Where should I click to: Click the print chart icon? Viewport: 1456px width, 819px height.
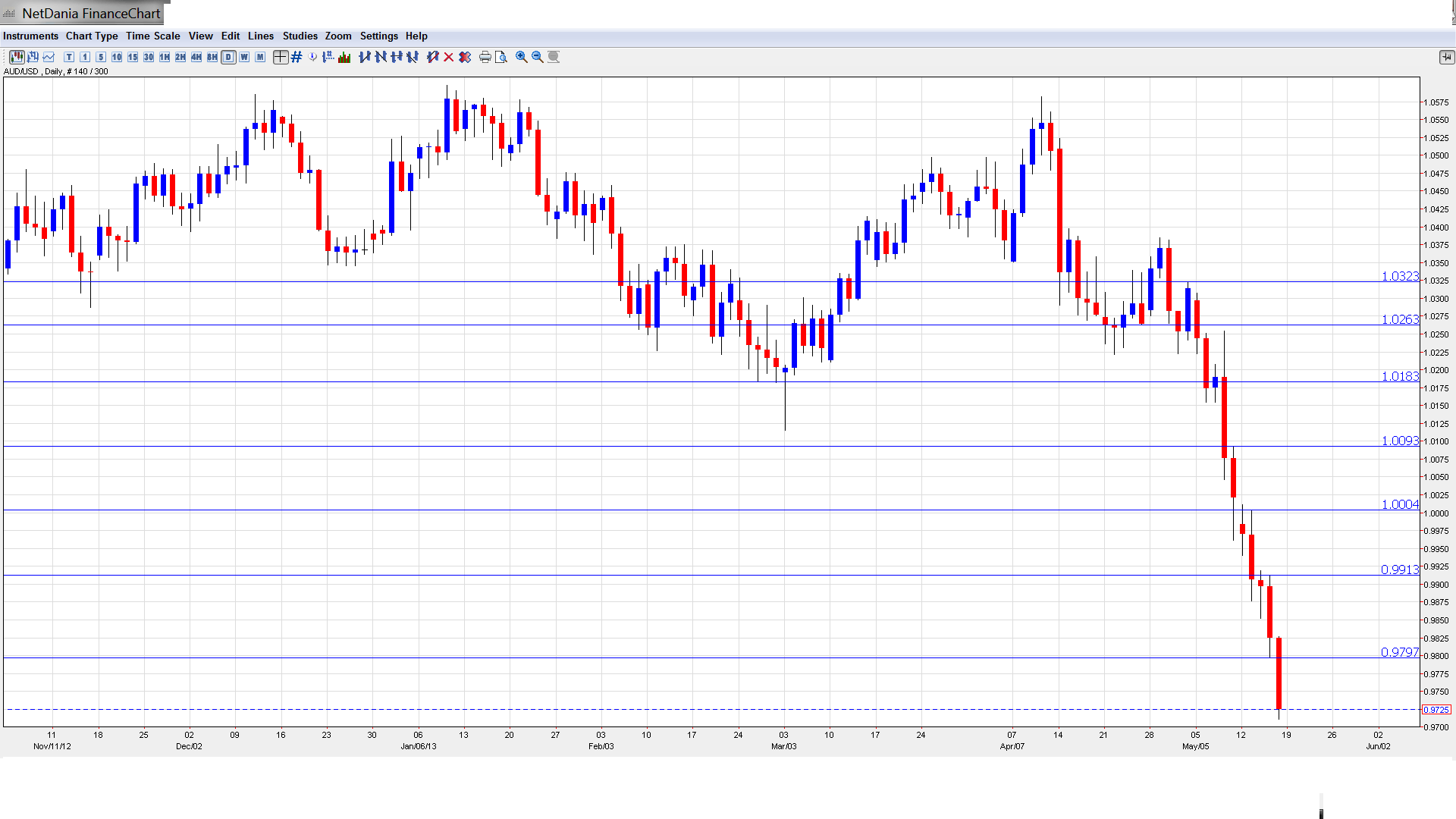(x=485, y=57)
